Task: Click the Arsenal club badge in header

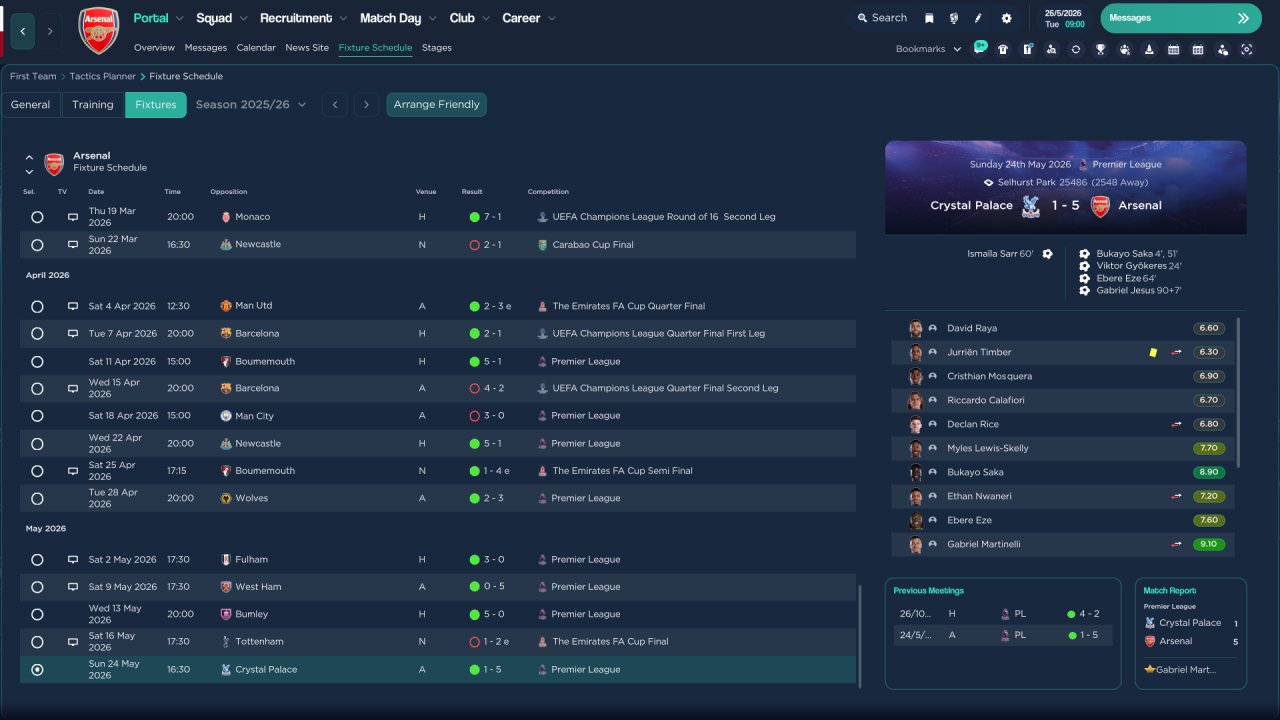Action: 98,31
